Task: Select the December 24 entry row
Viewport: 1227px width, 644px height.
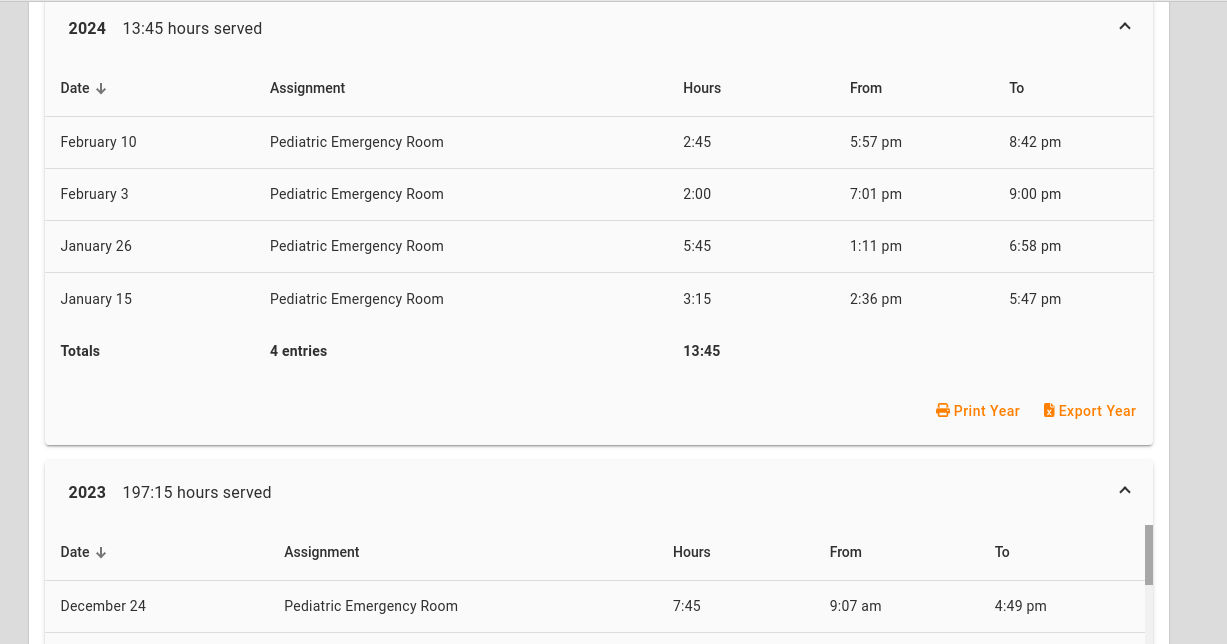Action: point(598,606)
